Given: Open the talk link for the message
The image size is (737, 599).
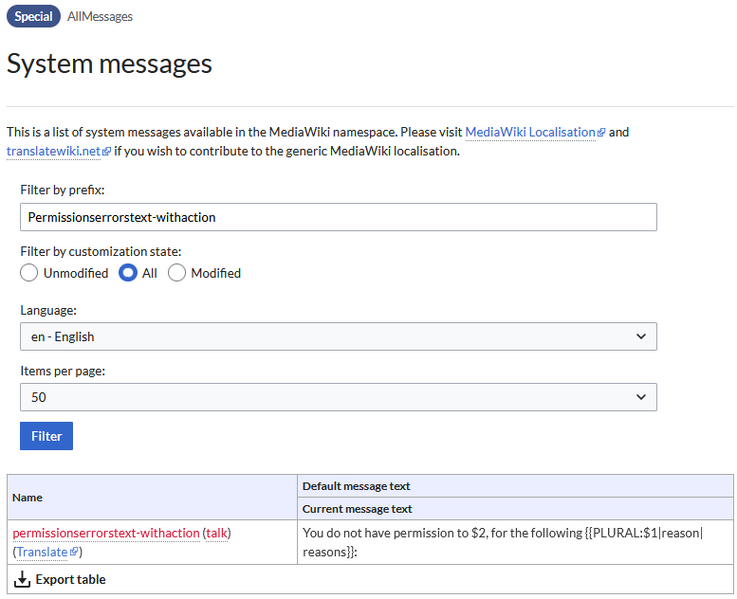Looking at the screenshot, I should click(x=216, y=533).
